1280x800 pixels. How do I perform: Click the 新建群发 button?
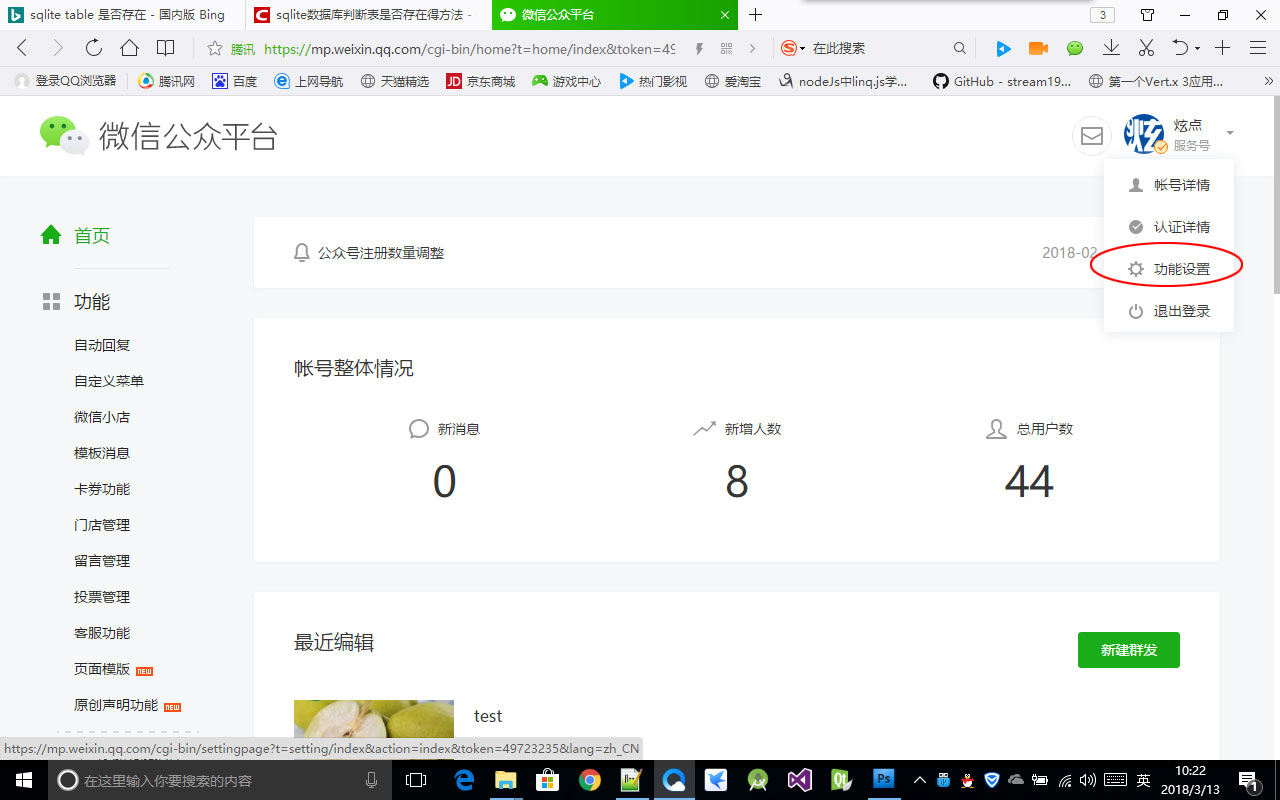1129,650
